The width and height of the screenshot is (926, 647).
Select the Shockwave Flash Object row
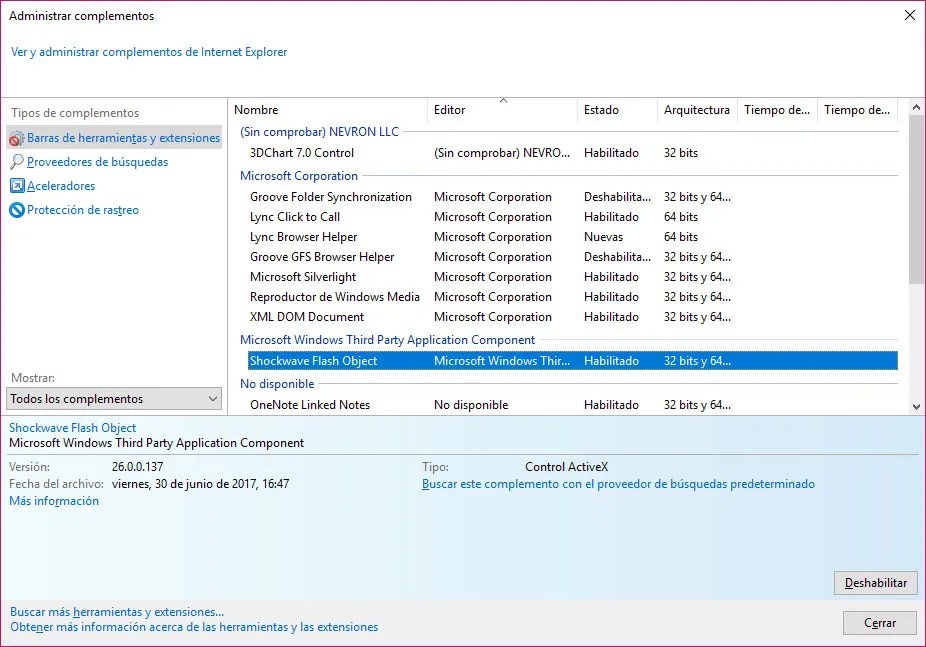(573, 361)
